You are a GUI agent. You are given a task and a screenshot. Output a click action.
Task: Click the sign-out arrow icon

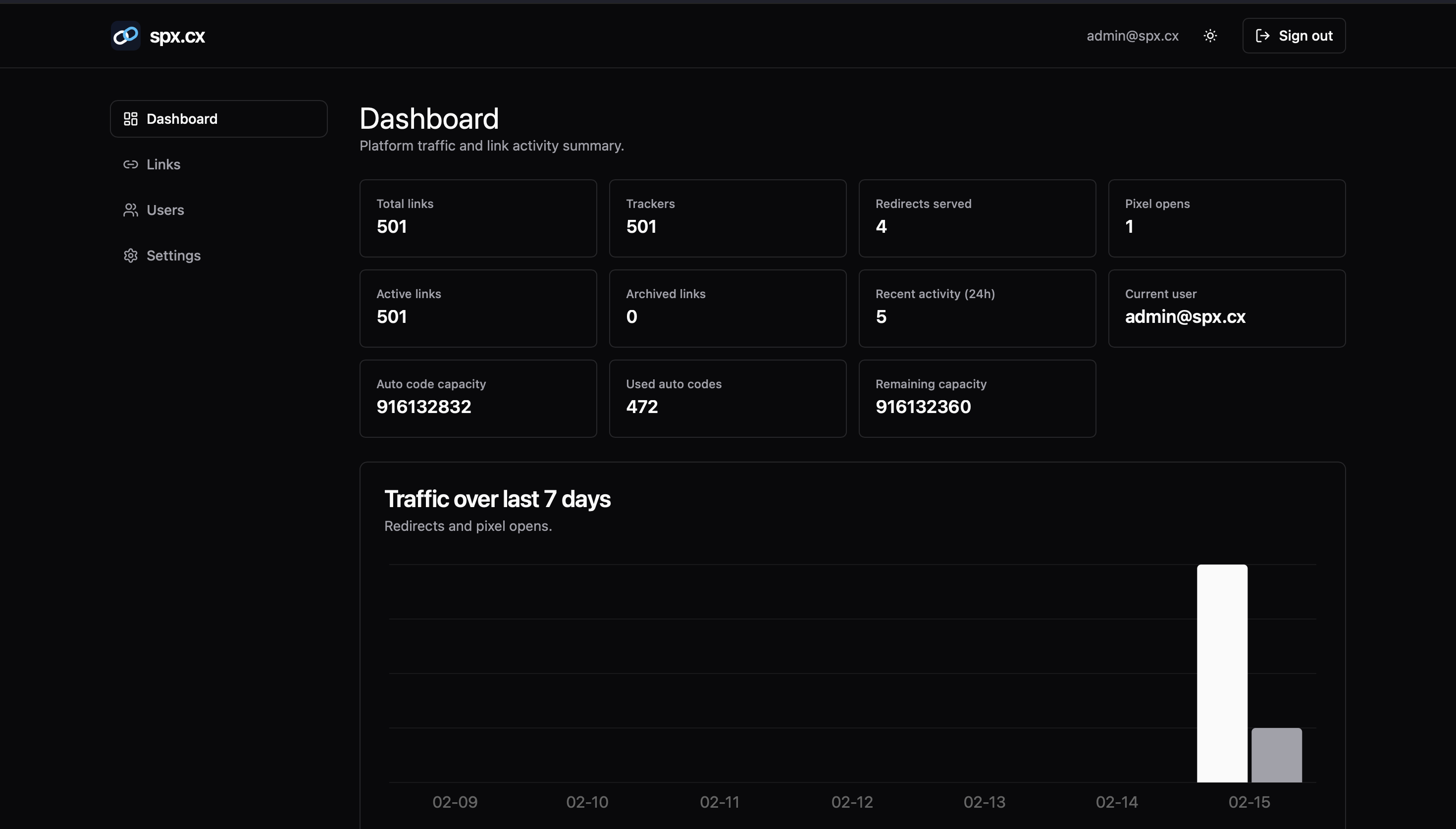1263,35
